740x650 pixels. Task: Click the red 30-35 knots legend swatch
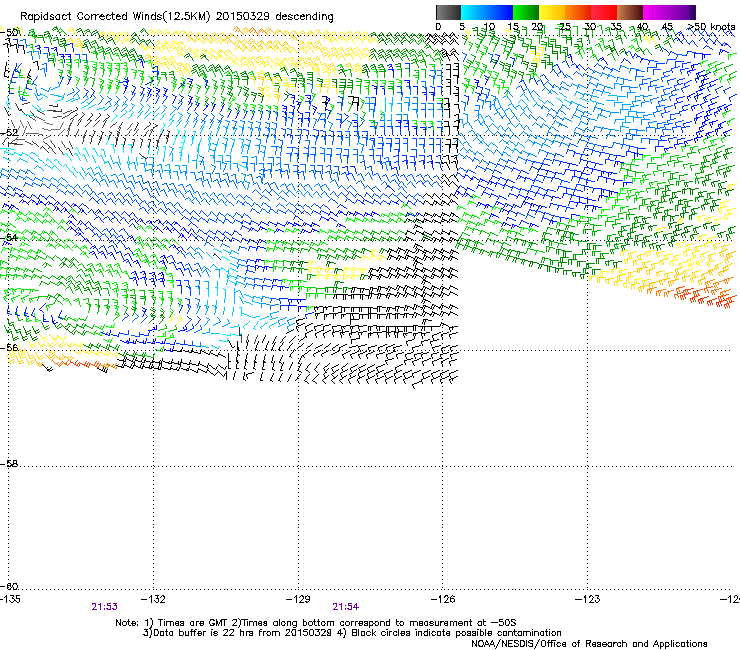[x=604, y=12]
